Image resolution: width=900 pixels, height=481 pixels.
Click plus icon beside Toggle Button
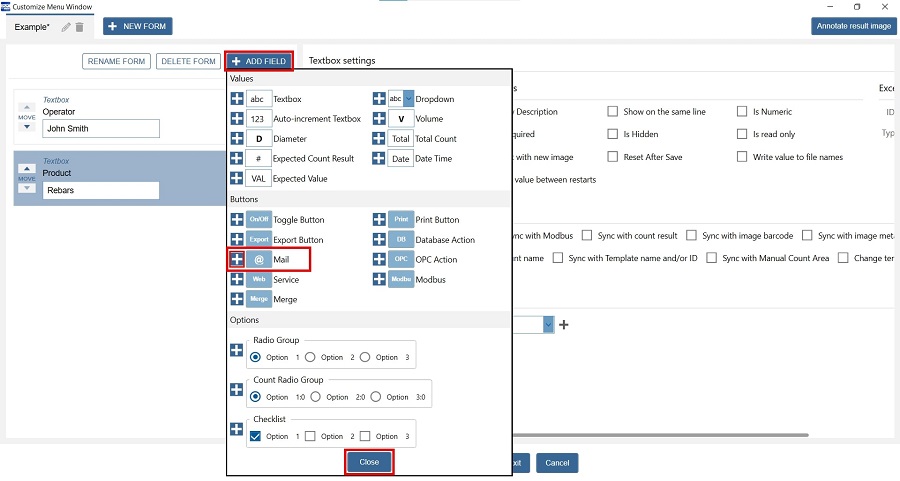[x=237, y=220]
